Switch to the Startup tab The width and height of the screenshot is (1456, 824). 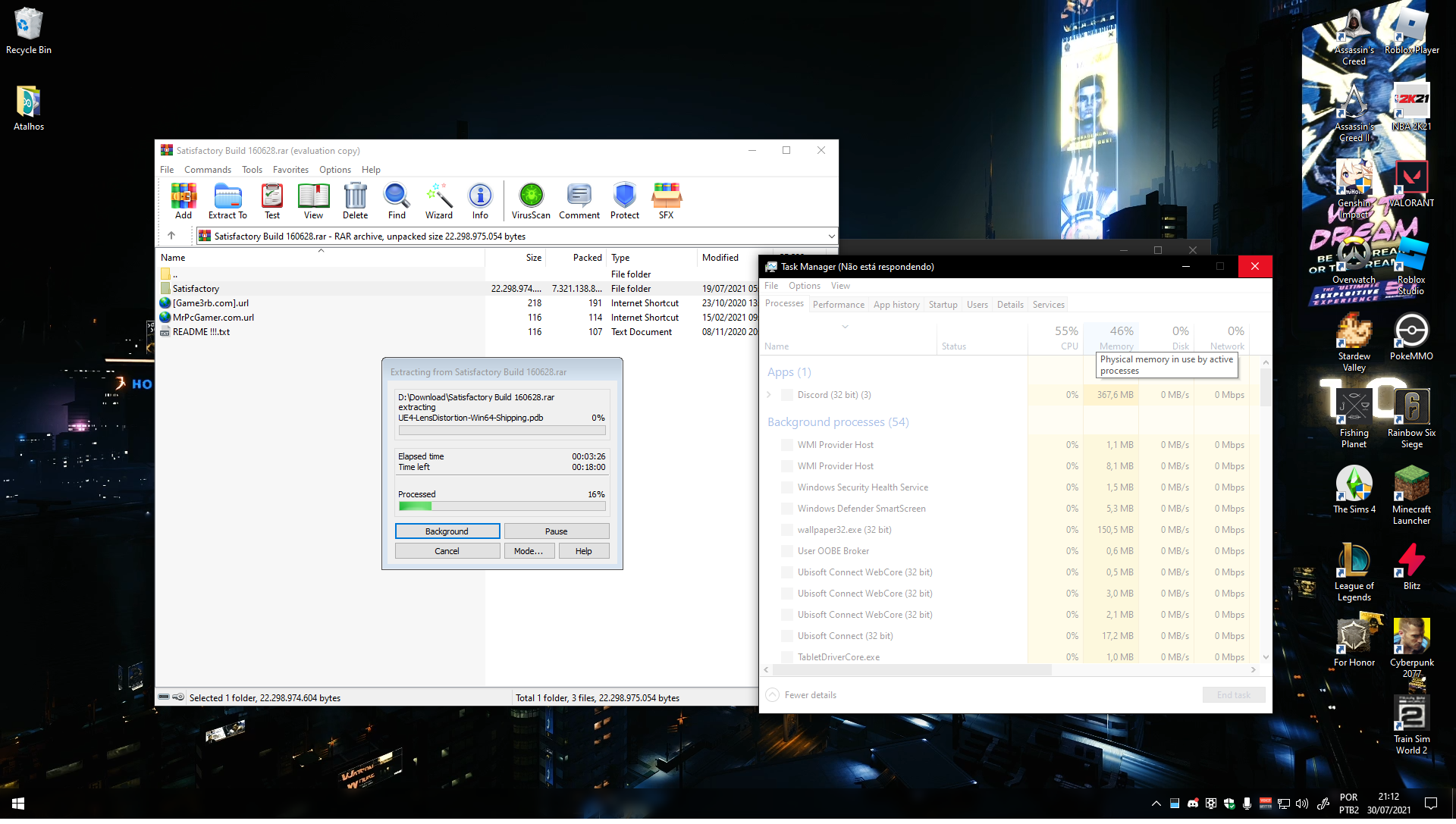click(943, 305)
